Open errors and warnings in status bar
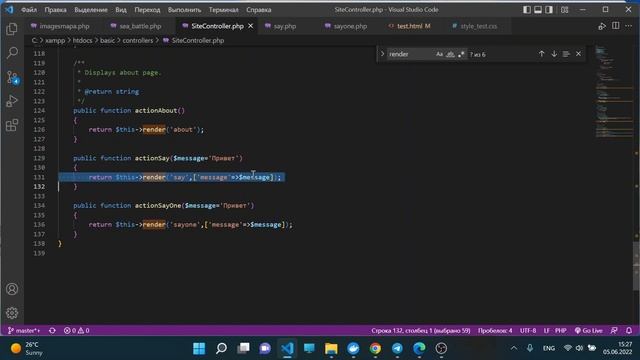The height and width of the screenshot is (360, 640). pos(76,331)
